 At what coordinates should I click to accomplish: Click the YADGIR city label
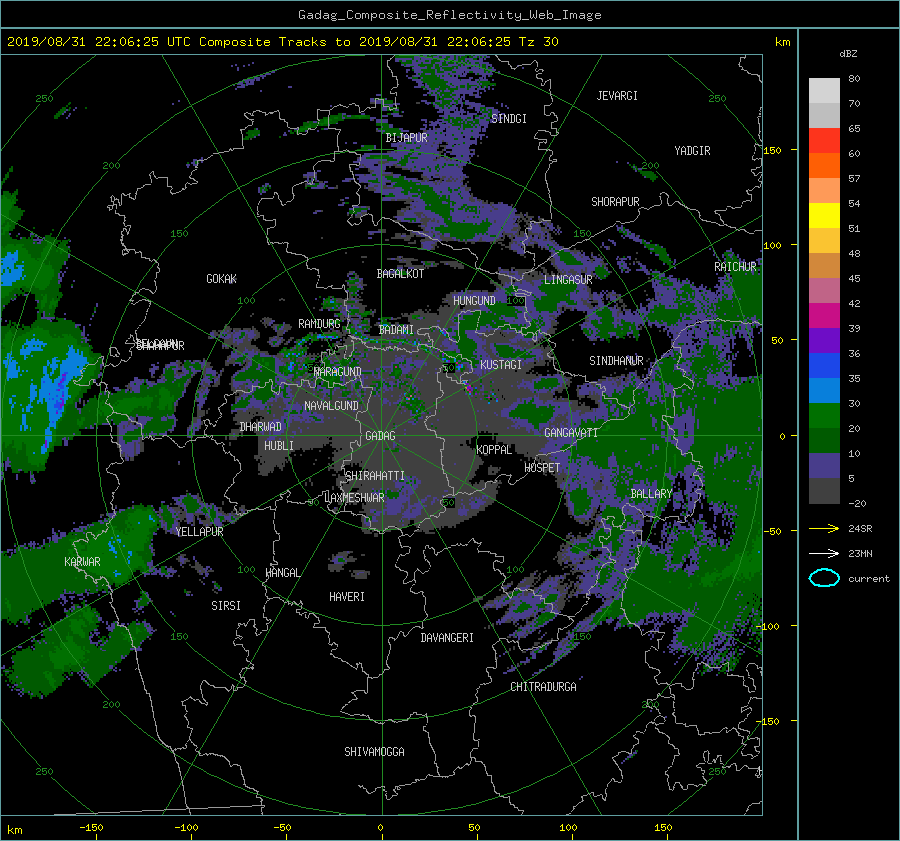click(692, 151)
